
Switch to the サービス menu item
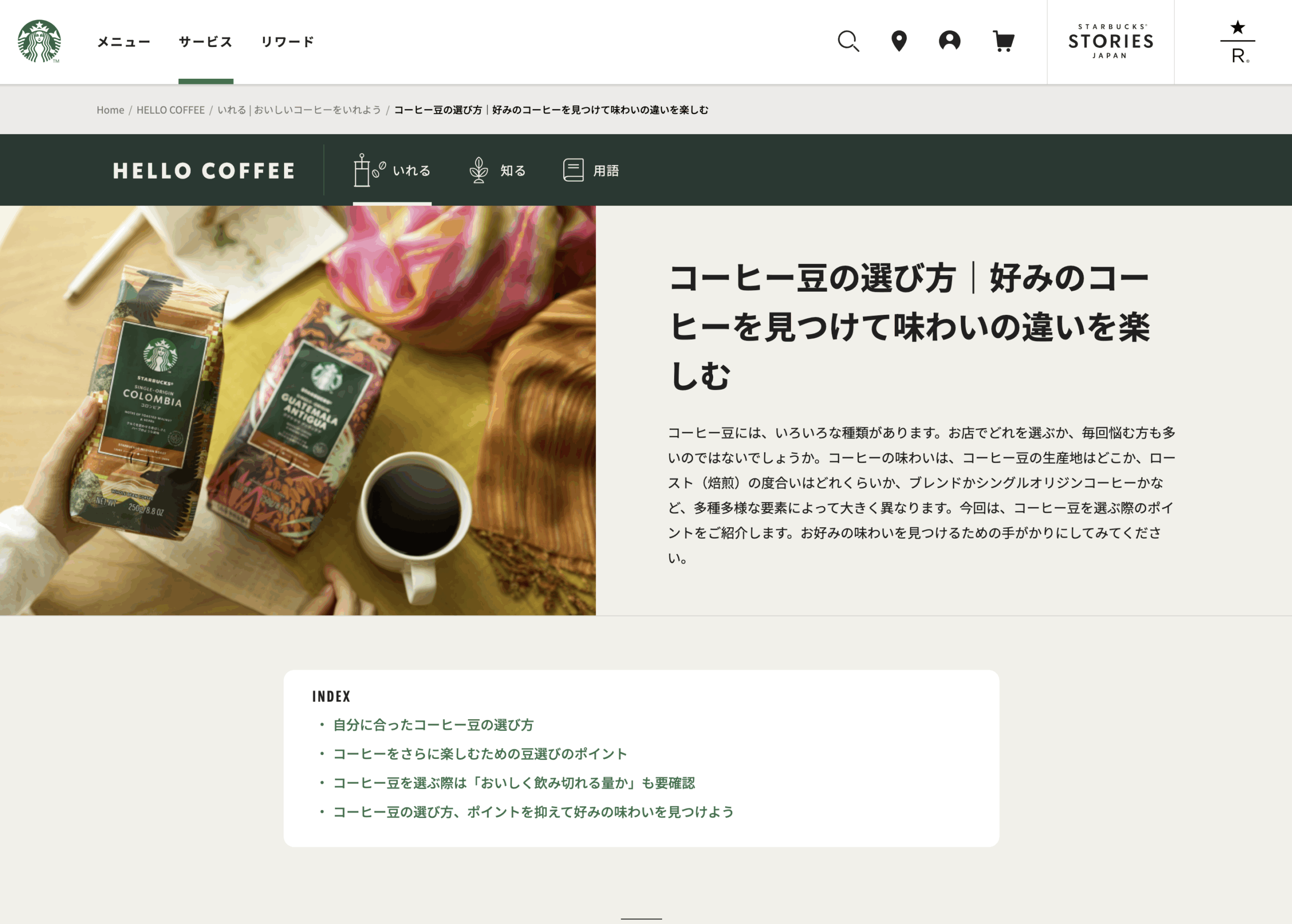pos(206,41)
